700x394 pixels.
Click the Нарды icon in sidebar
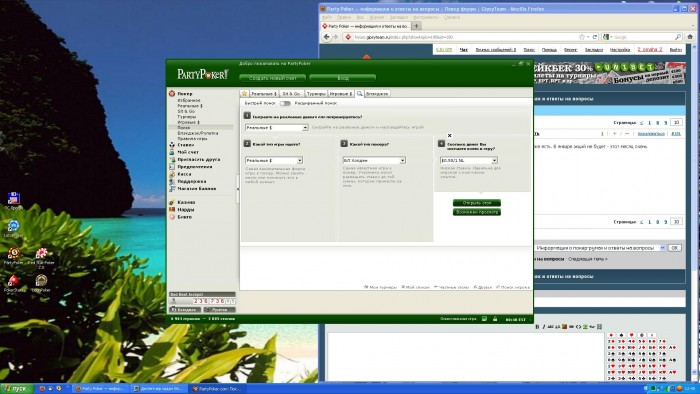tap(172, 209)
